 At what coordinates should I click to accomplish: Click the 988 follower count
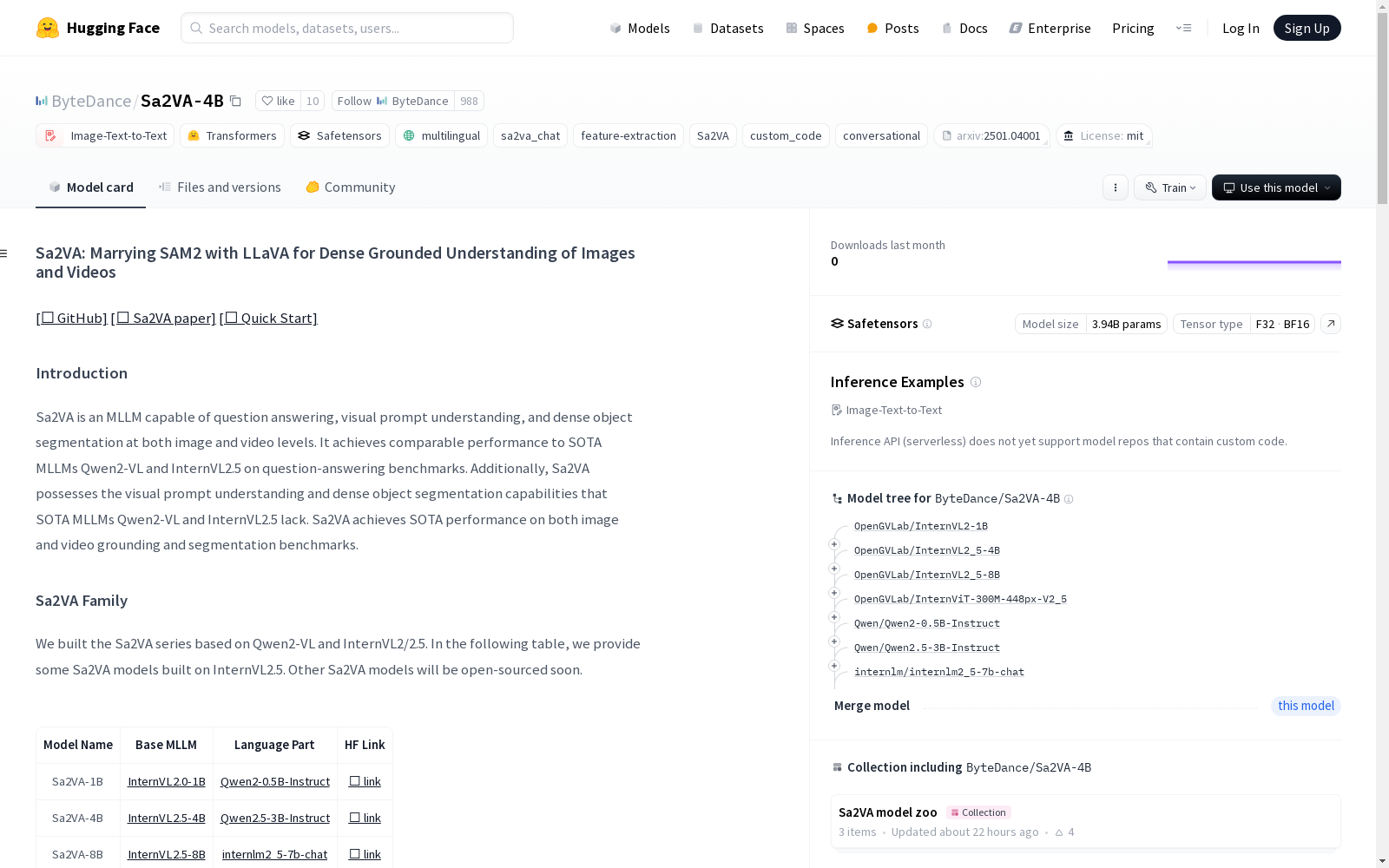(x=469, y=101)
